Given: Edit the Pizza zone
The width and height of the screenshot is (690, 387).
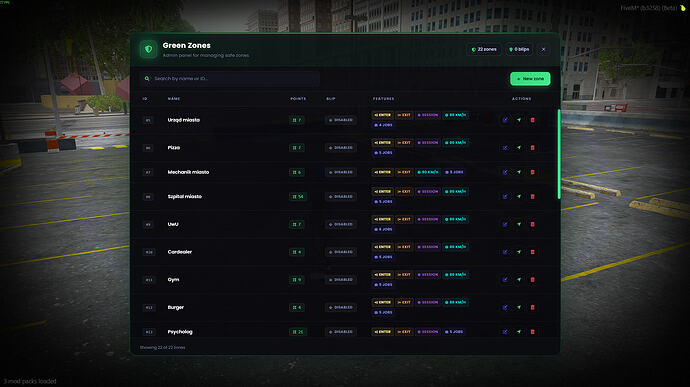Looking at the screenshot, I should 505,147.
